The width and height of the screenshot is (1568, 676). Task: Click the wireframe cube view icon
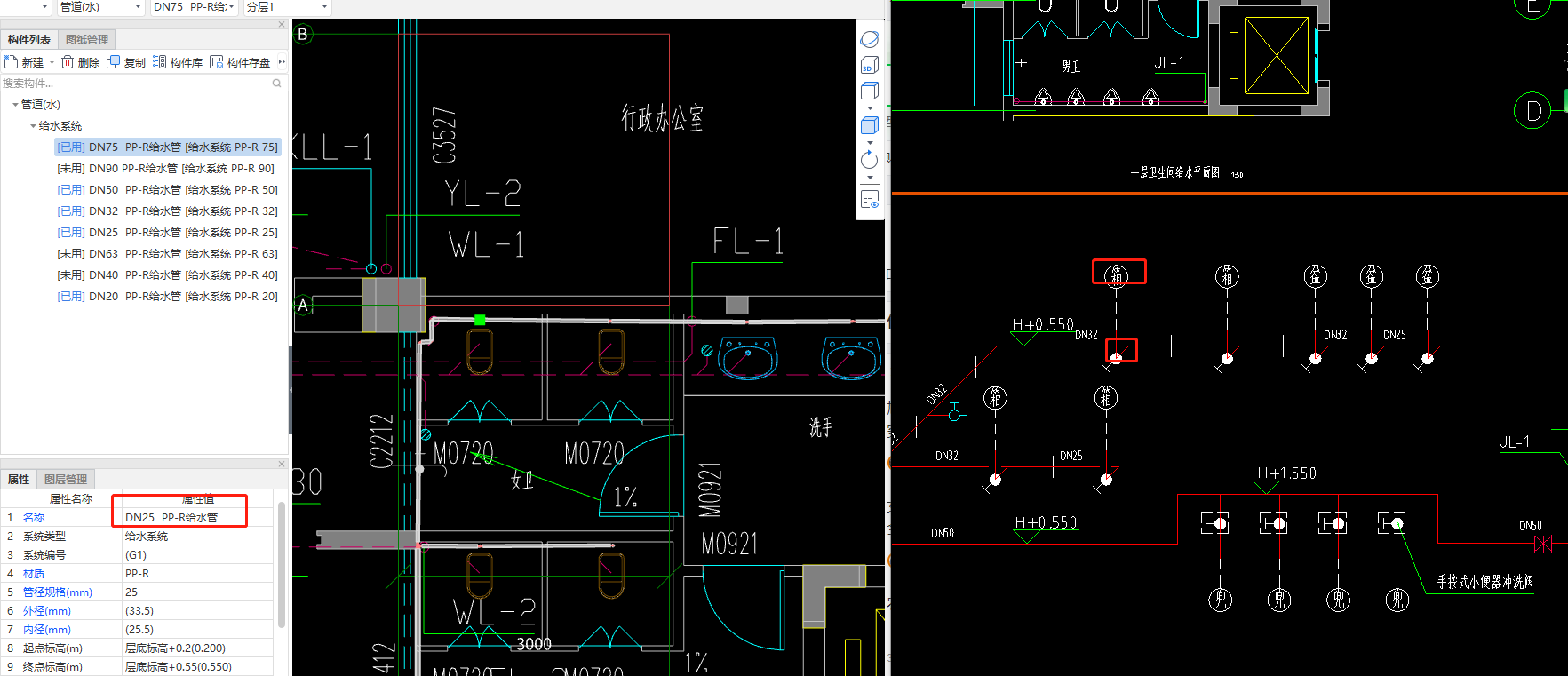(870, 91)
